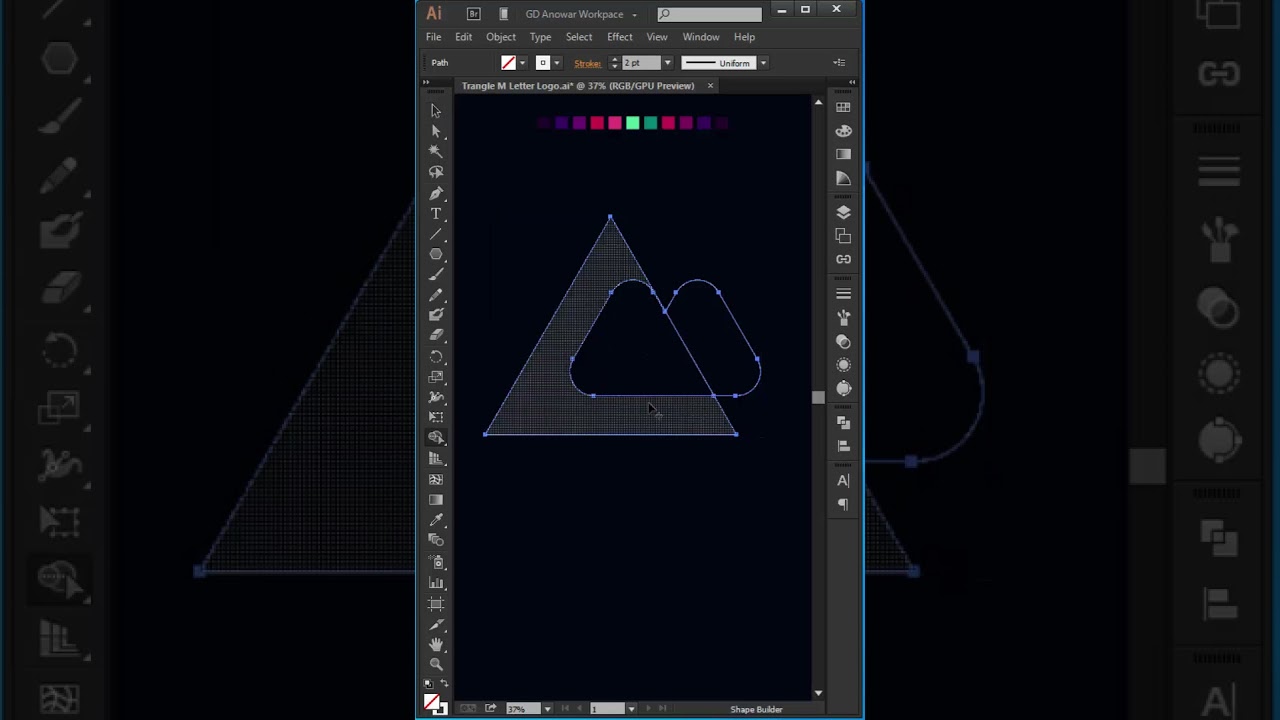Open the control panel options menu
The width and height of the screenshot is (1280, 720).
click(839, 63)
